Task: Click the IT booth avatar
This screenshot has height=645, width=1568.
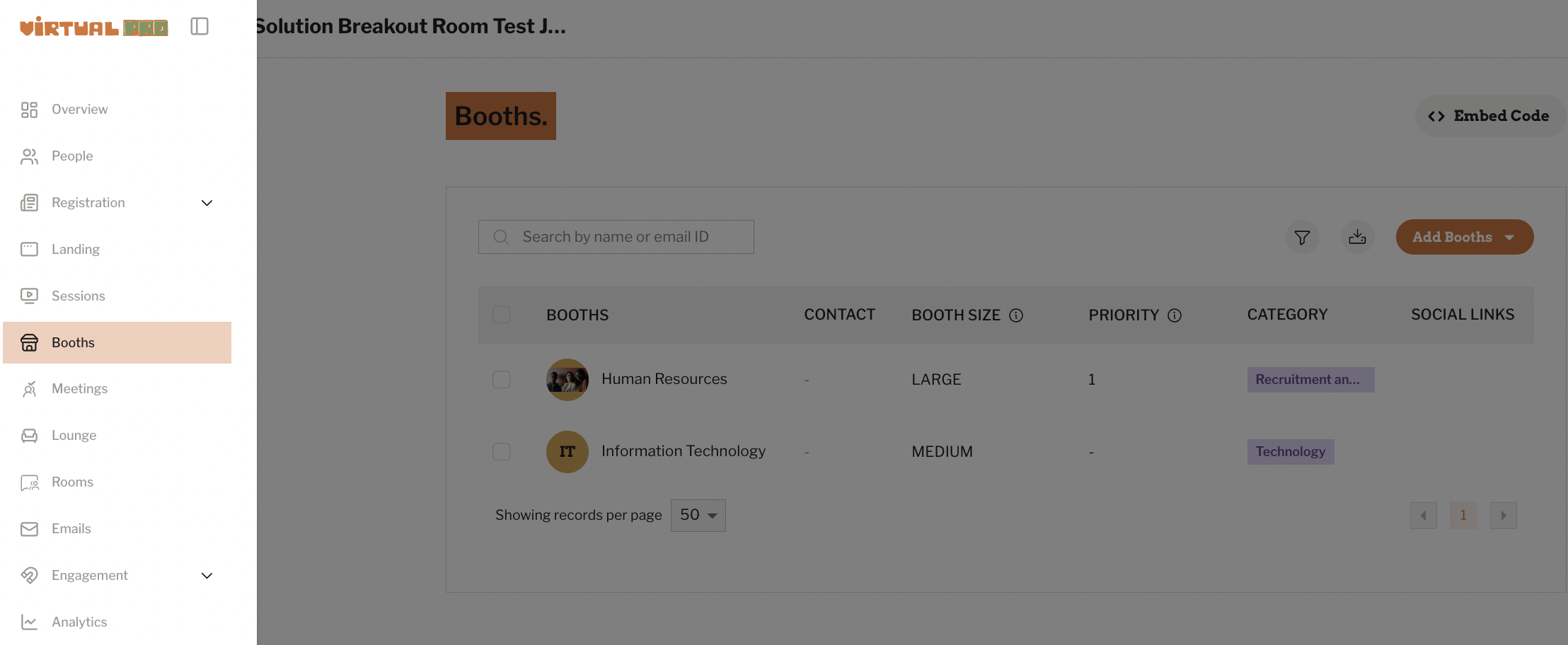Action: (567, 452)
